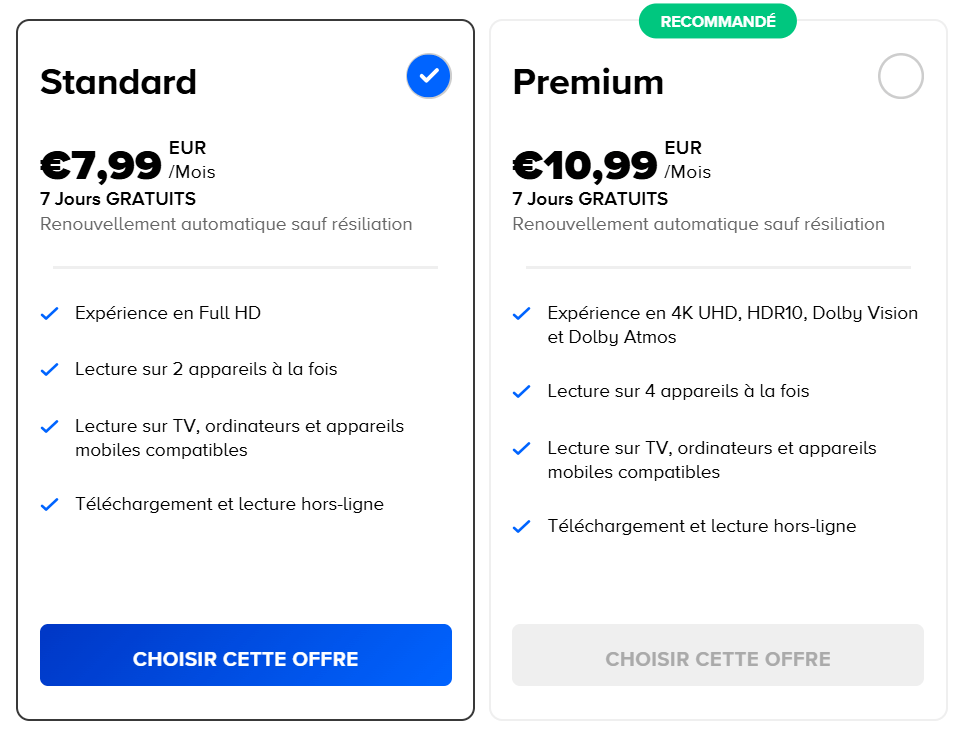Click Renouvellement automatique text in Premium card
Image resolution: width=966 pixels, height=730 pixels.
pyautogui.click(x=698, y=224)
